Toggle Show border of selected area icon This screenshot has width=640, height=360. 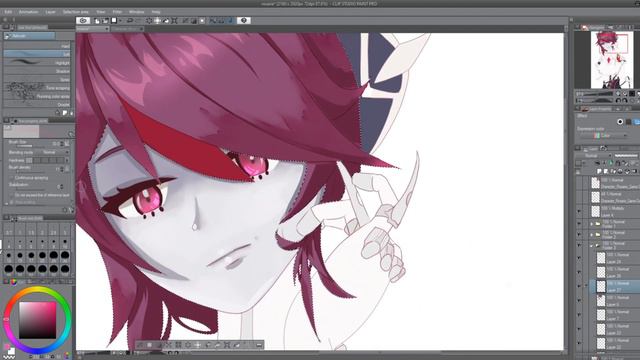click(202, 20)
